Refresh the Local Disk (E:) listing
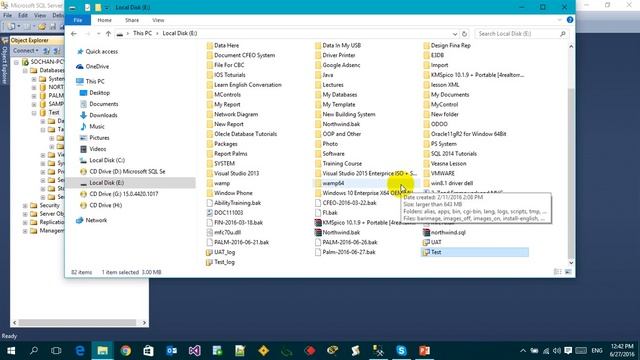The image size is (640, 360). point(464,33)
